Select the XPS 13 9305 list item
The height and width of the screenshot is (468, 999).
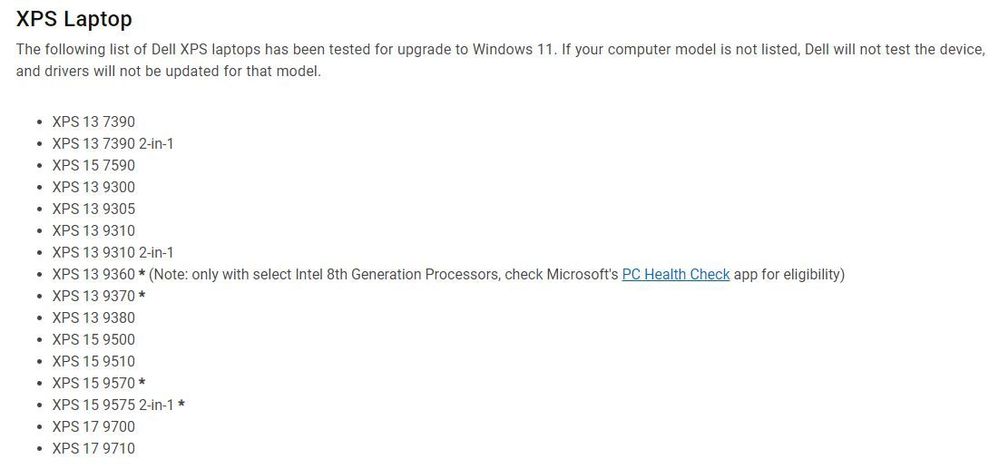(x=94, y=209)
